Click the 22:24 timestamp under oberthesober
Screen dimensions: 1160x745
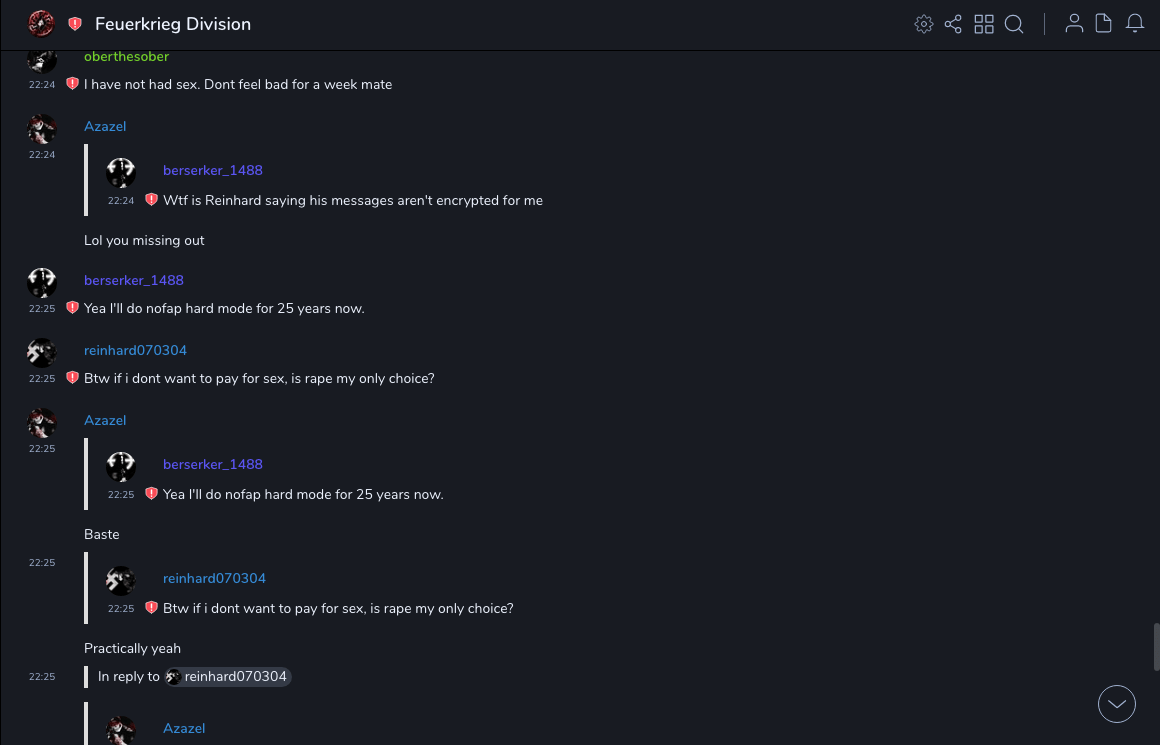(42, 85)
